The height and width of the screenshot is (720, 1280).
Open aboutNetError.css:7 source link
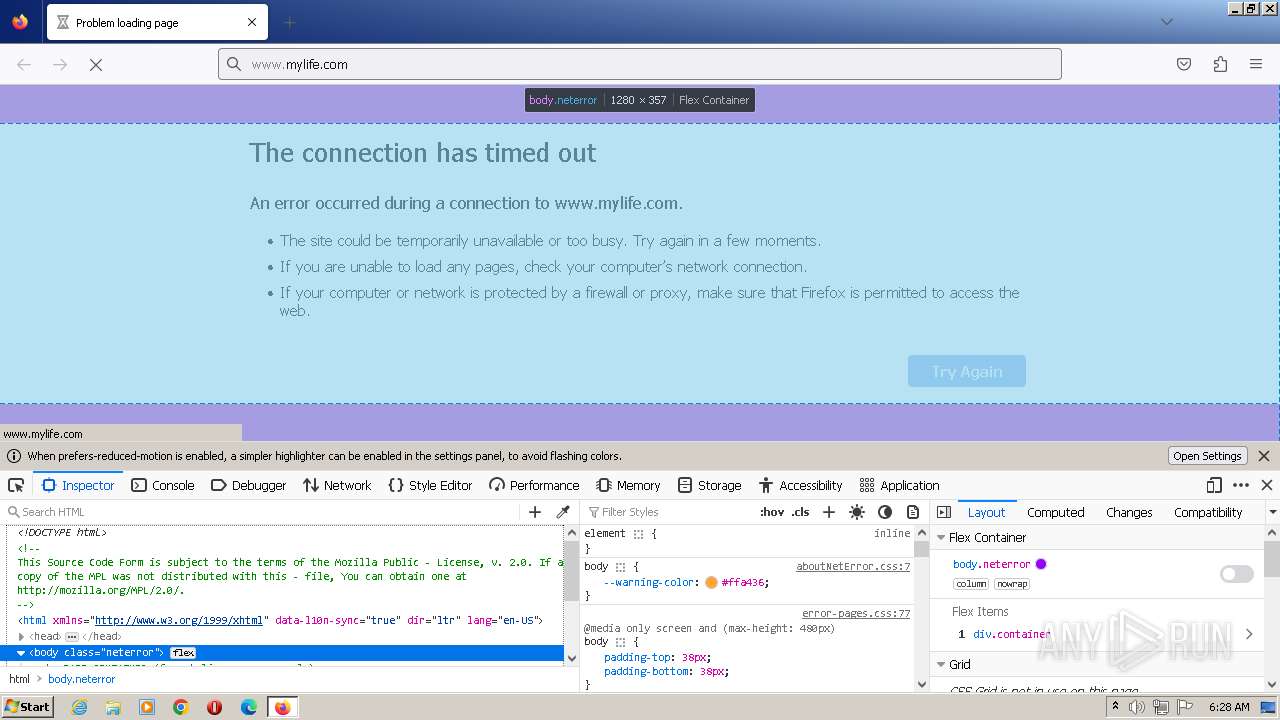pyautogui.click(x=853, y=567)
